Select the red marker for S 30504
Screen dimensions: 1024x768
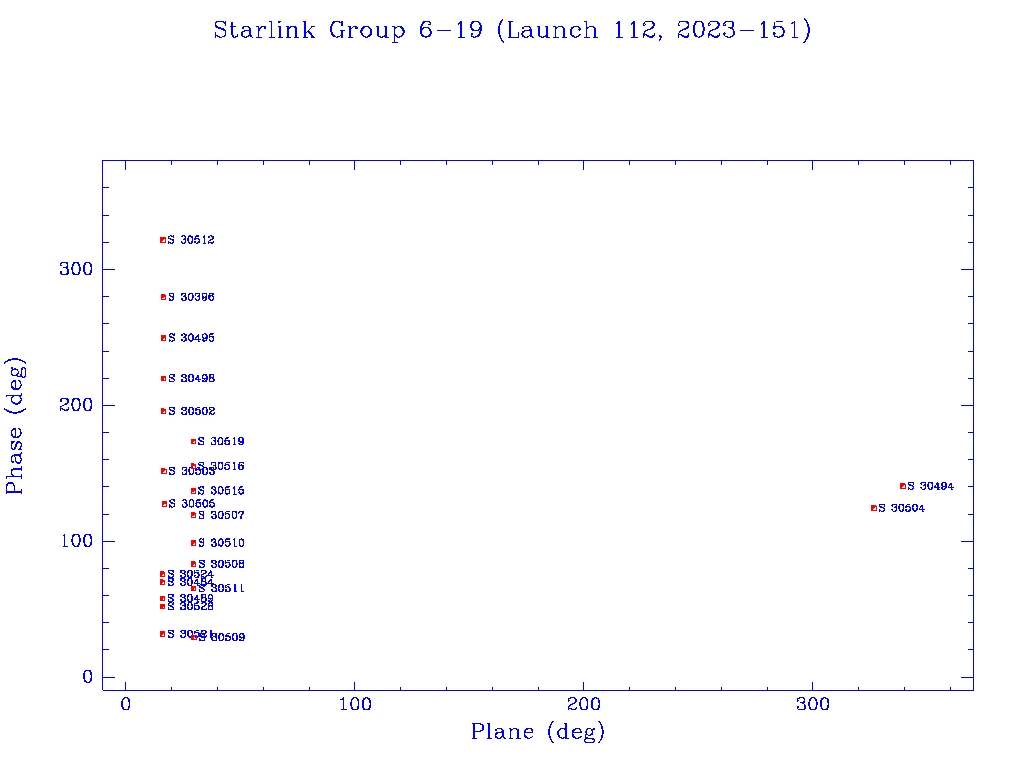tap(874, 508)
